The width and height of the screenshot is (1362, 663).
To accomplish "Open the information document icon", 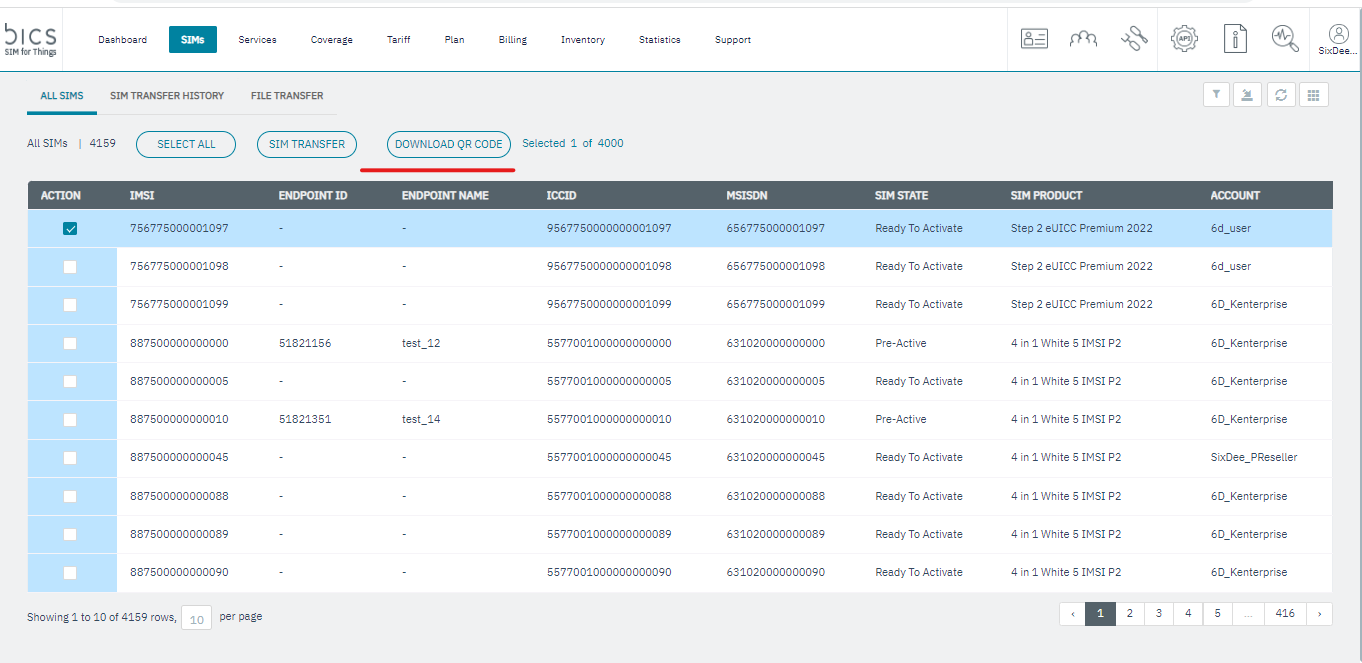I will point(1236,39).
